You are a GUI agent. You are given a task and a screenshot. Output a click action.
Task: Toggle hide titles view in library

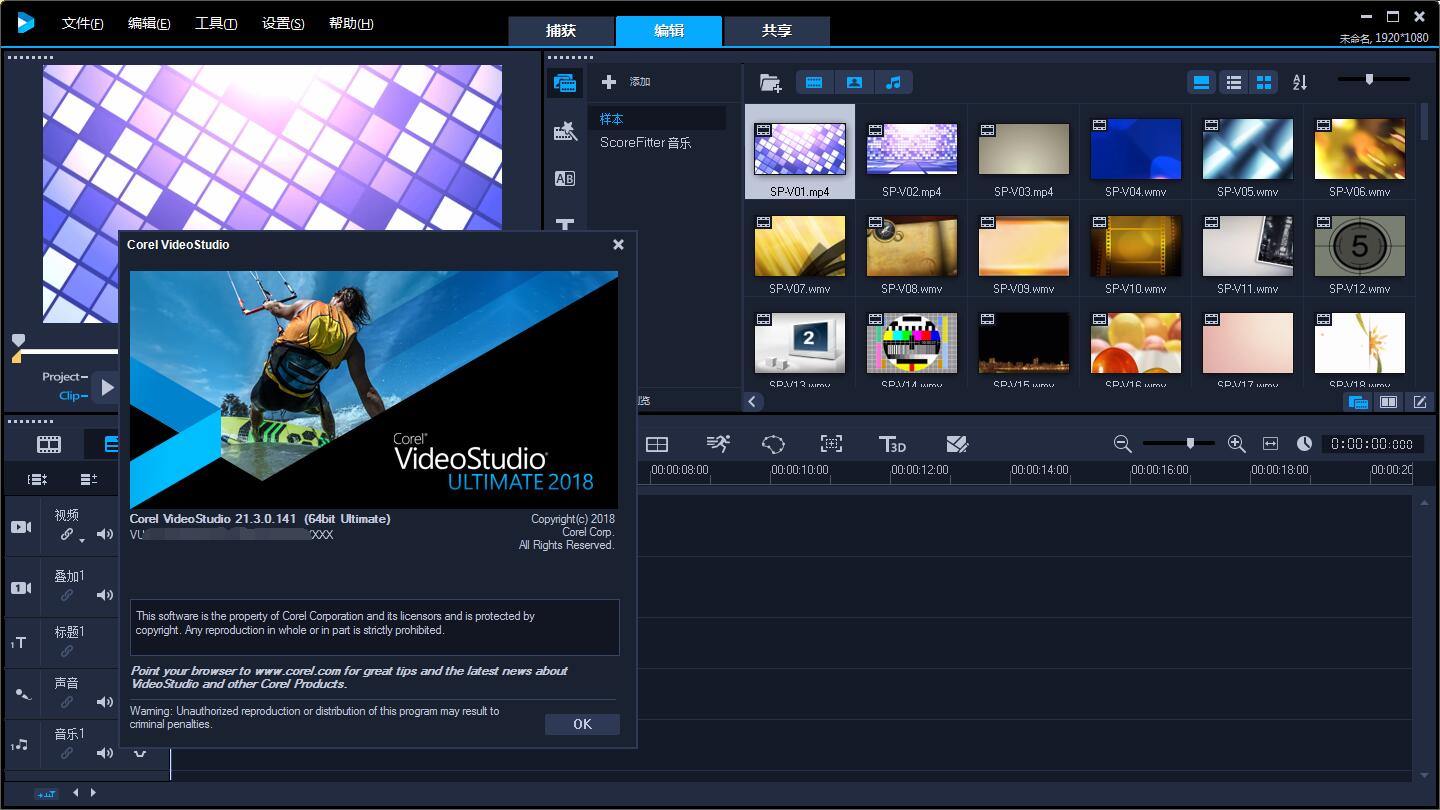click(x=1202, y=82)
